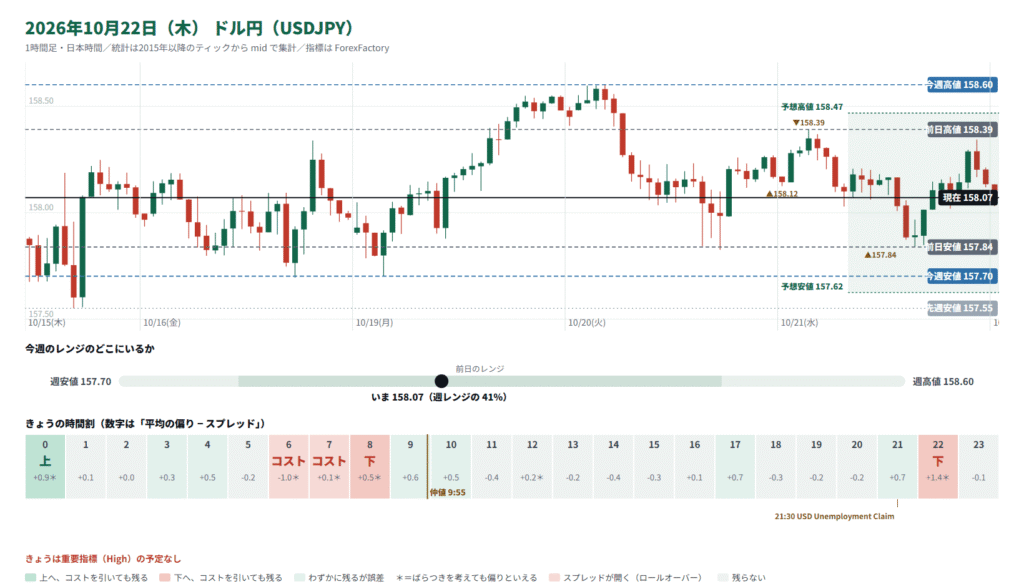Screen dimensions: 1024x584
Task: Select hour 2 cell showing +0.0
Action: pyautogui.click(x=126, y=466)
